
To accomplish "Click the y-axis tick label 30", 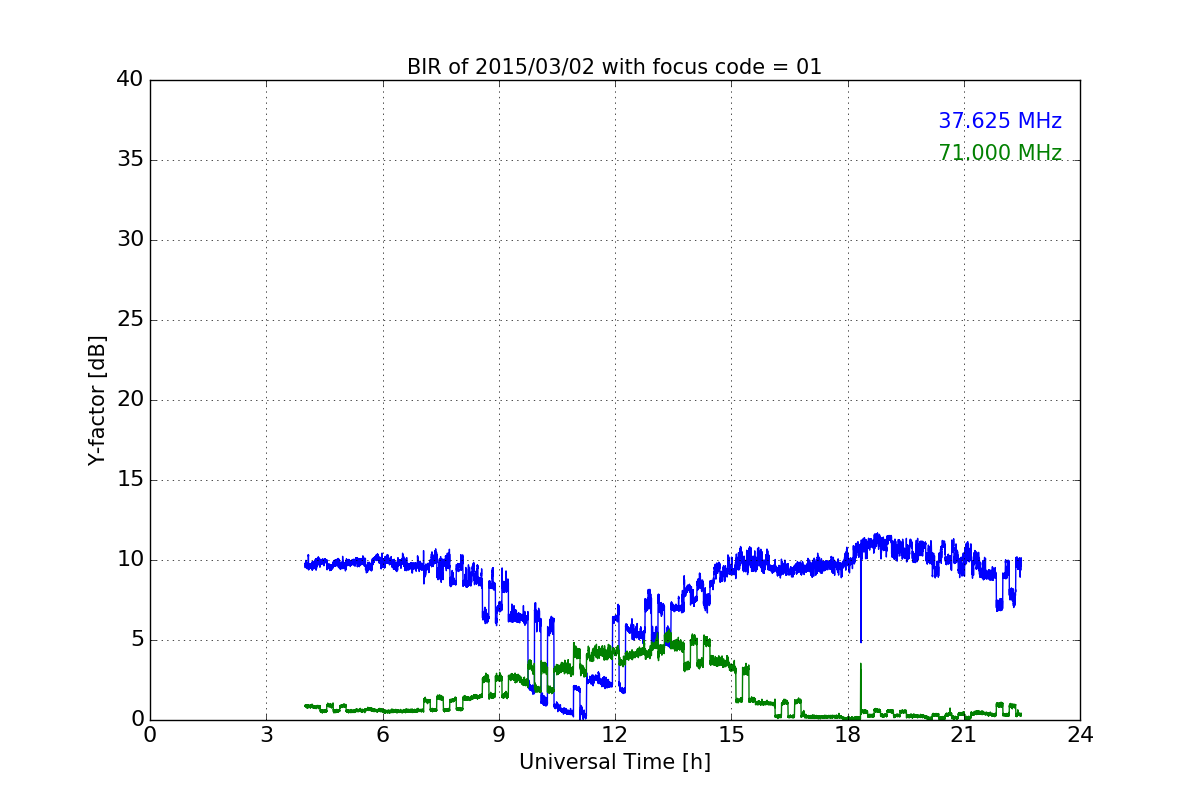I will coord(129,240).
